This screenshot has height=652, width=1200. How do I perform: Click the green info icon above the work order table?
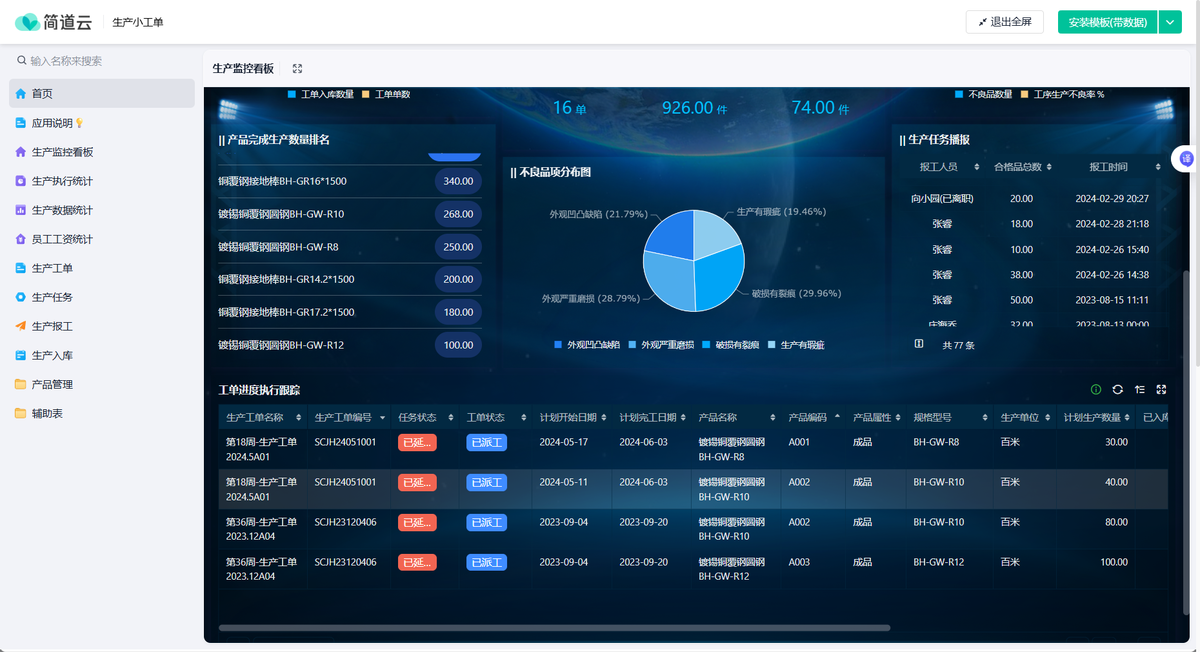tap(1096, 390)
